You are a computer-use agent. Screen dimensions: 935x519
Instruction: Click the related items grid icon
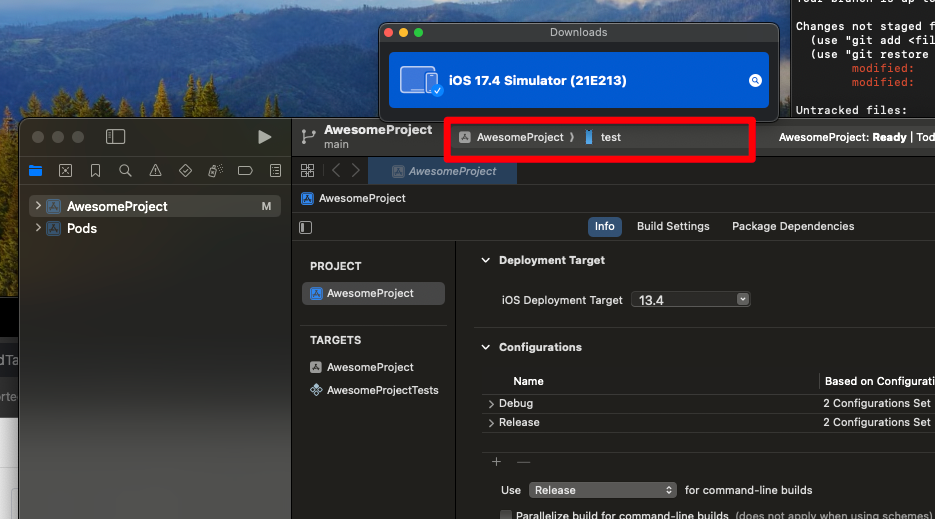pyautogui.click(x=308, y=171)
